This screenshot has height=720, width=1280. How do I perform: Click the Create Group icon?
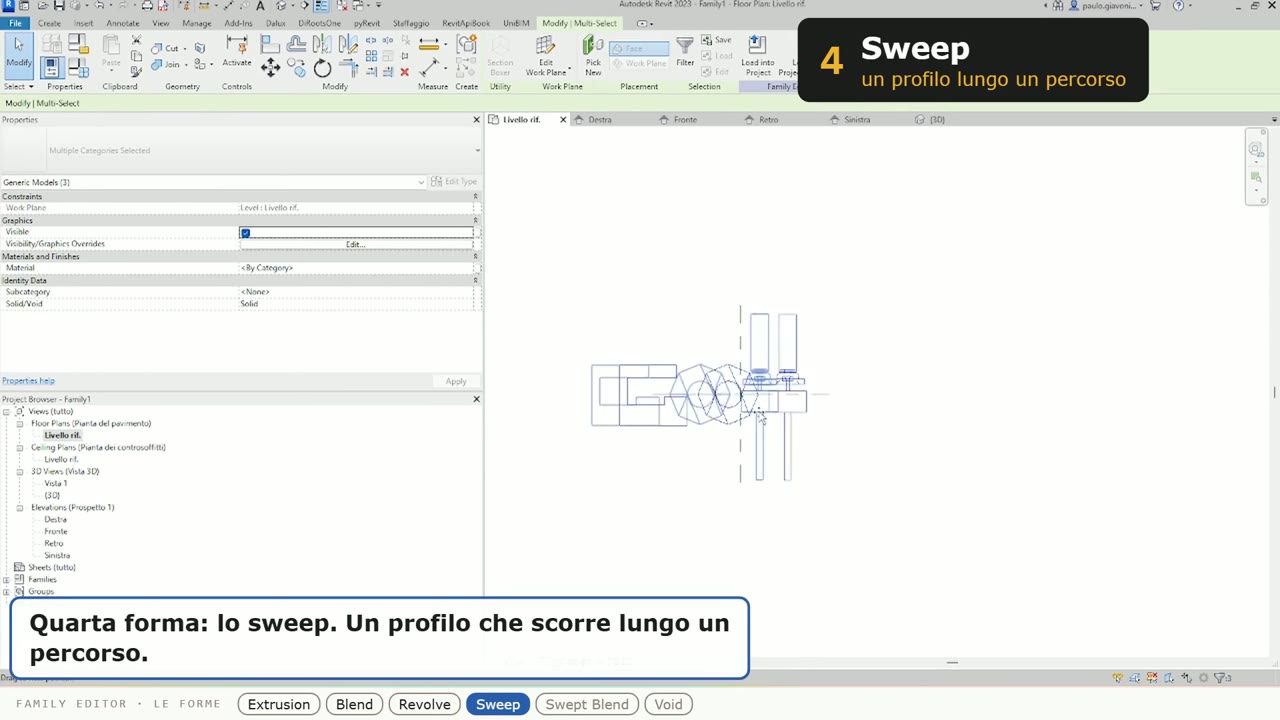click(466, 44)
